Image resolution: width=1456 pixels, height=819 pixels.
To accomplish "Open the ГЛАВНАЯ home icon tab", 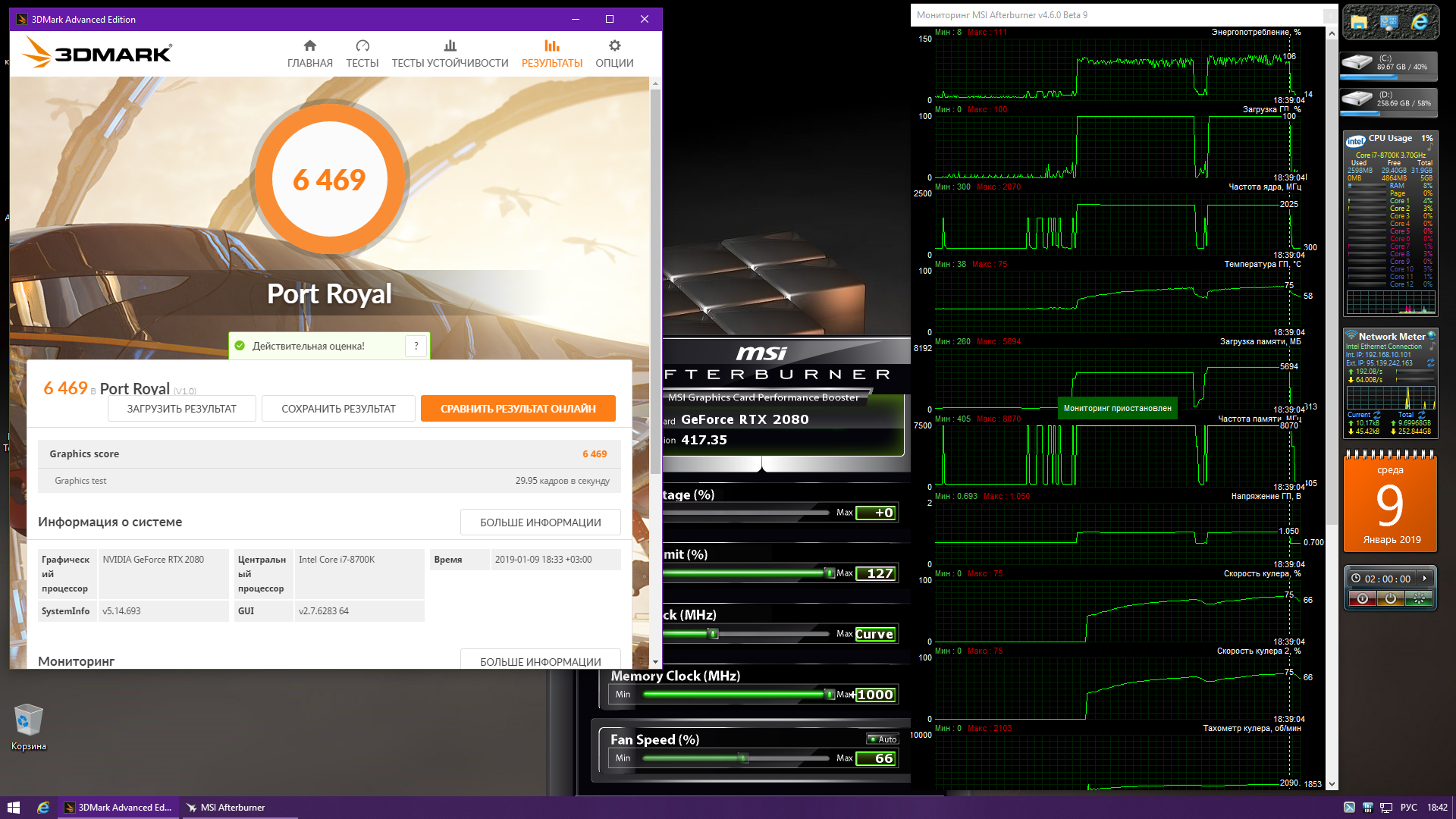I will click(309, 53).
